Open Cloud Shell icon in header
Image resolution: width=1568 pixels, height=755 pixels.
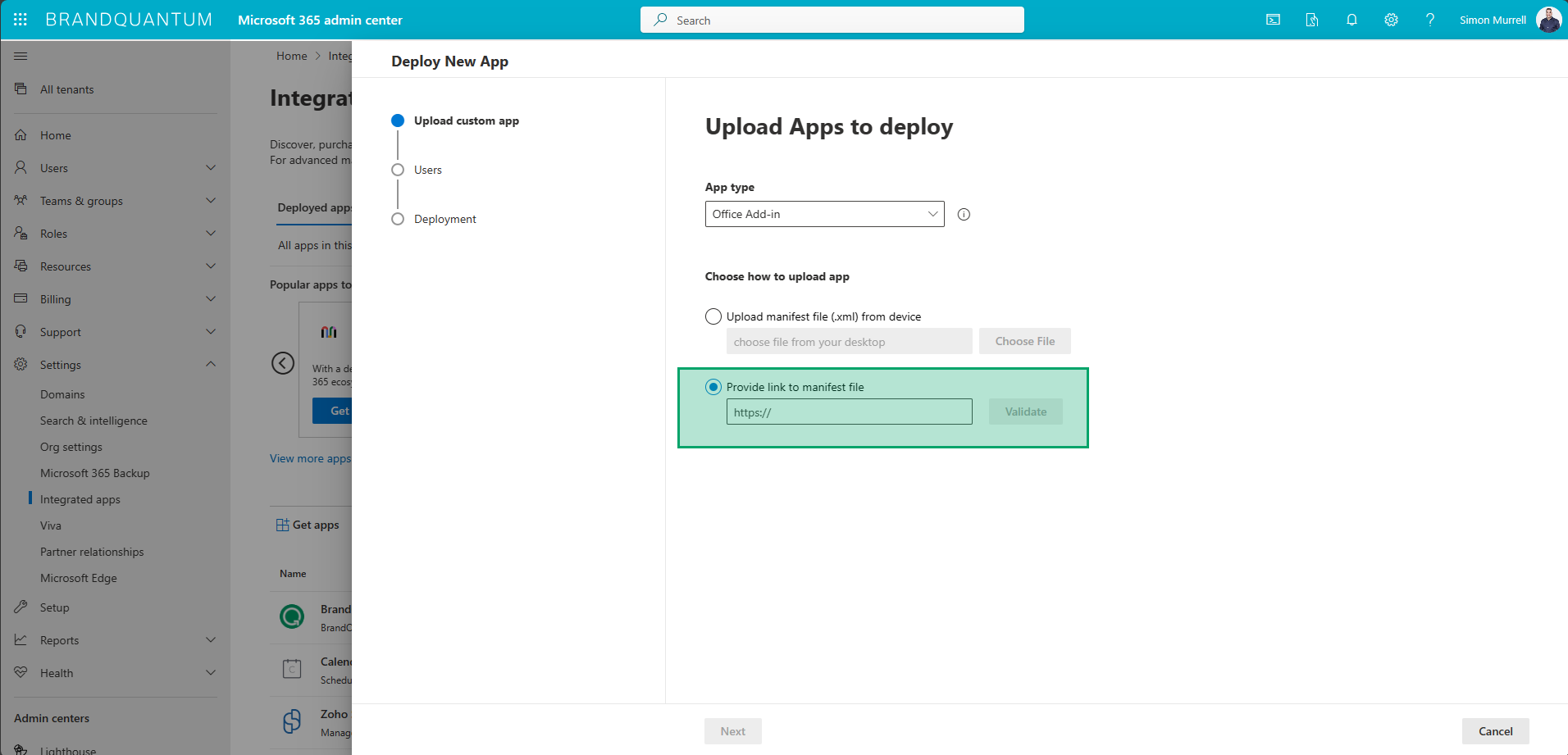[x=1273, y=20]
